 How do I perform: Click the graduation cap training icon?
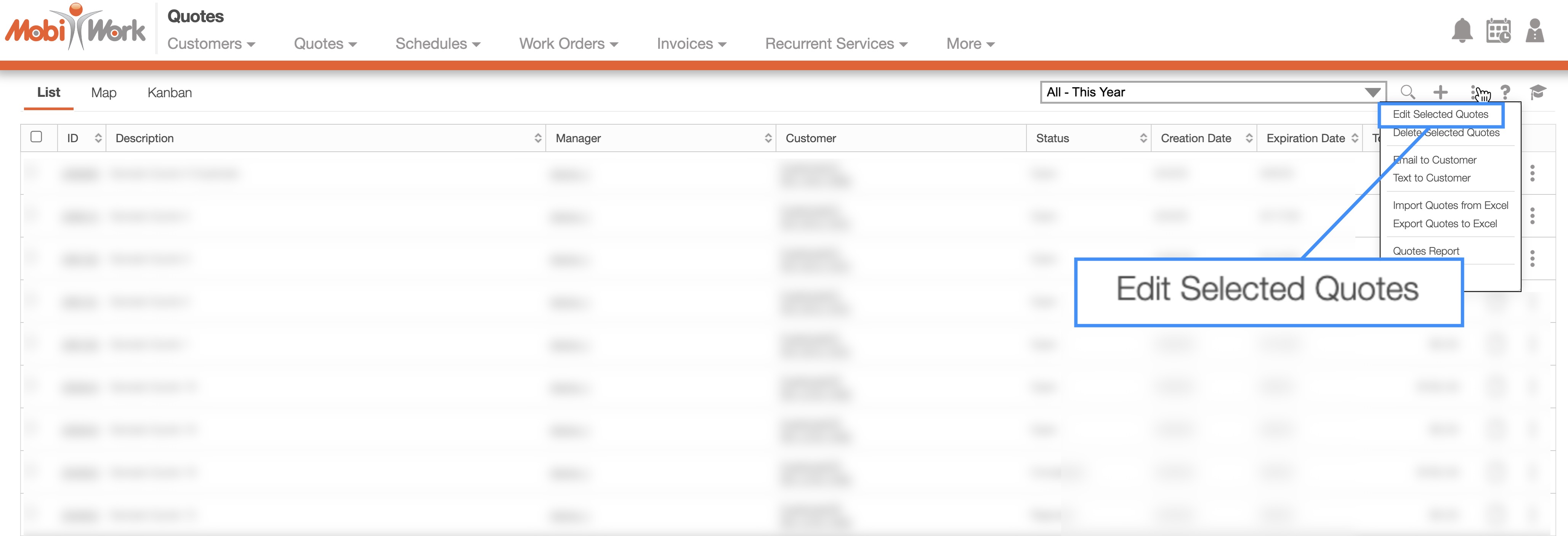1538,93
